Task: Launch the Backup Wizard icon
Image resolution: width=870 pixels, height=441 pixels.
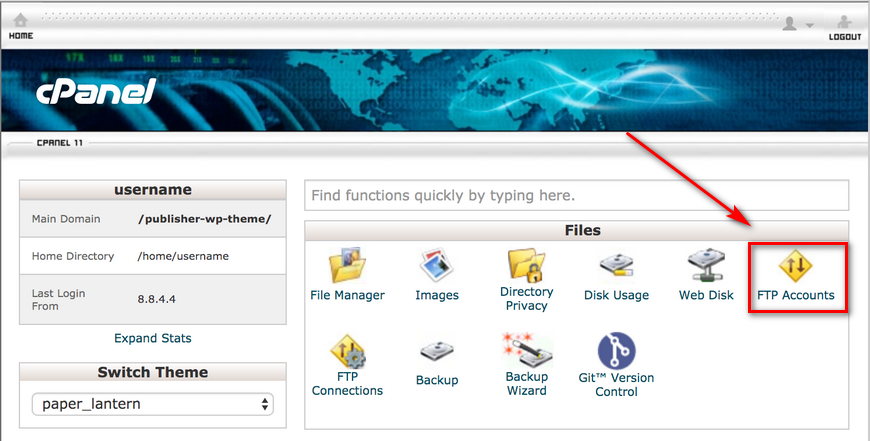Action: tap(527, 349)
